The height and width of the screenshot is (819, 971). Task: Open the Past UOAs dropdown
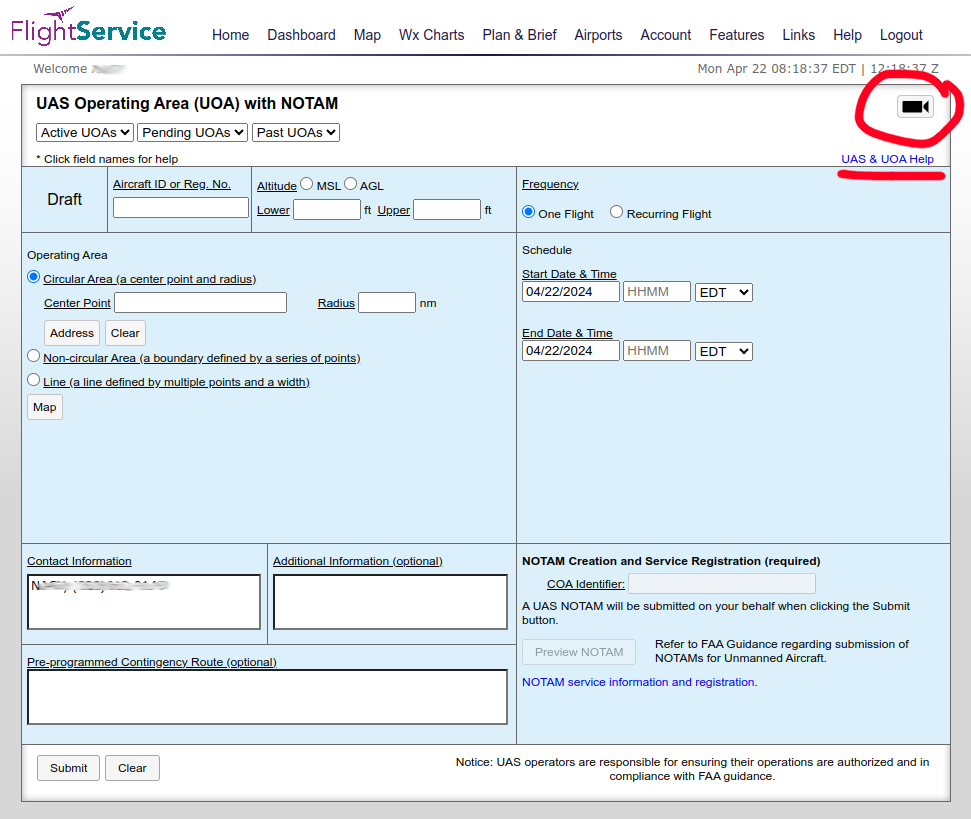pyautogui.click(x=295, y=132)
